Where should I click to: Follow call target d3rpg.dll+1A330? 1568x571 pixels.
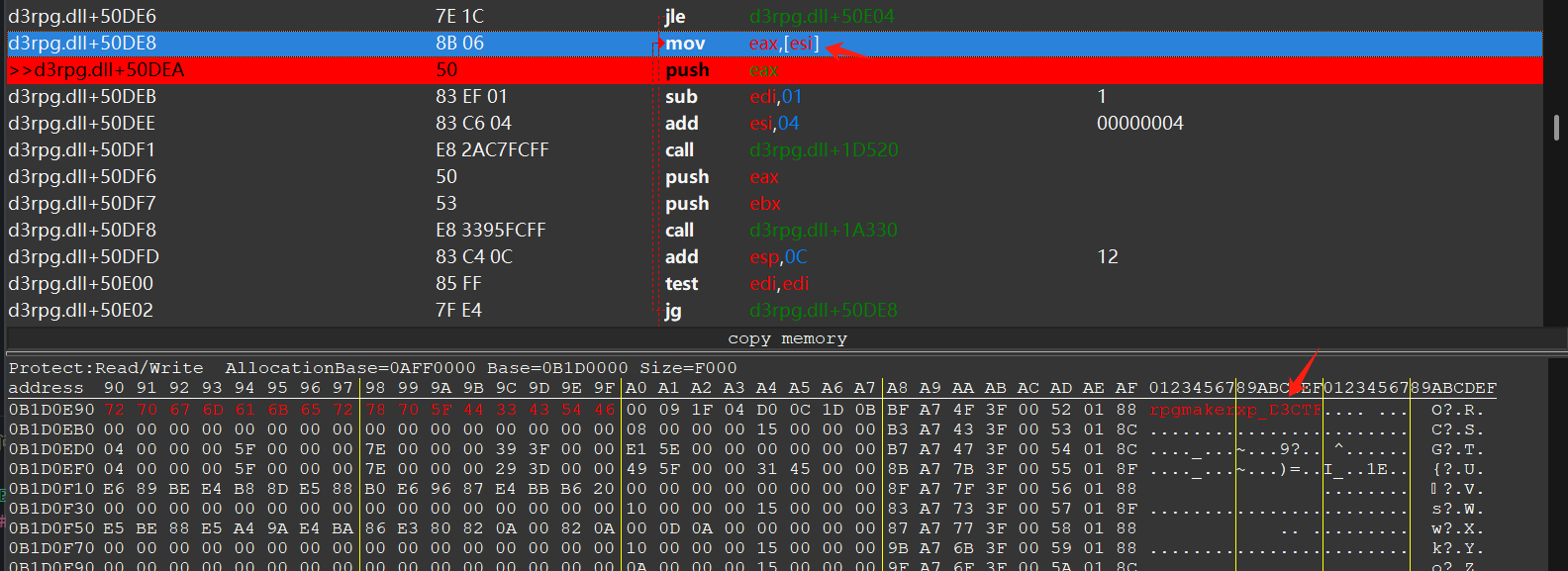click(824, 231)
